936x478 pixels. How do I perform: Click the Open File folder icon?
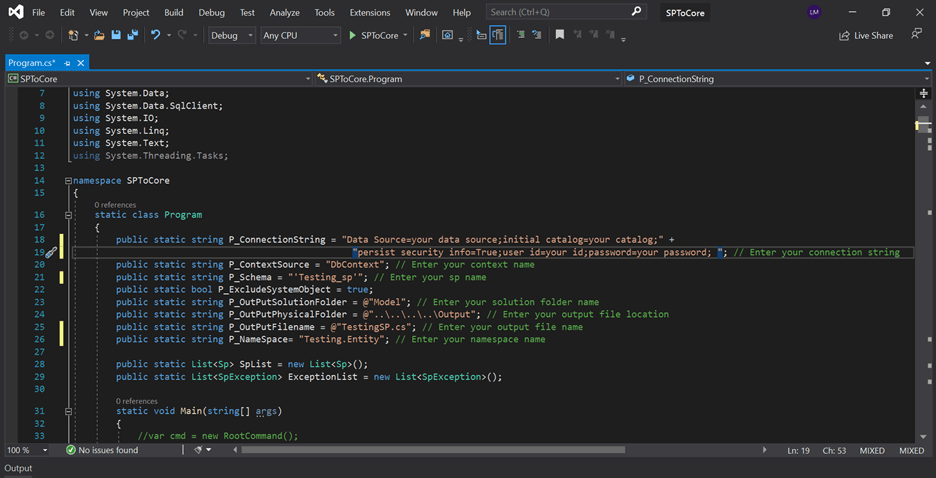(98, 35)
